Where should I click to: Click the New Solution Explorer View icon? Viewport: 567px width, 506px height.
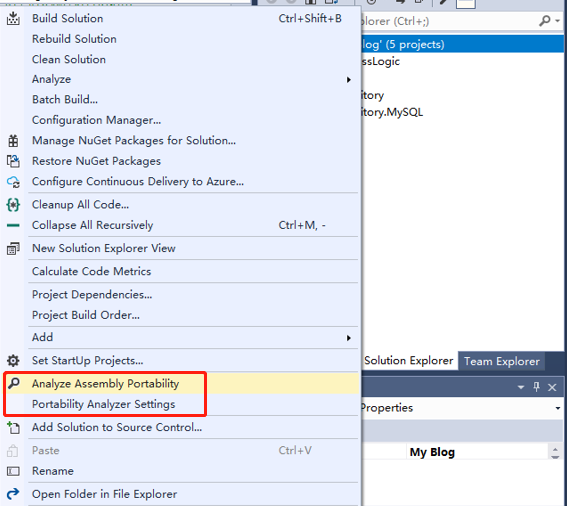[x=13, y=249]
